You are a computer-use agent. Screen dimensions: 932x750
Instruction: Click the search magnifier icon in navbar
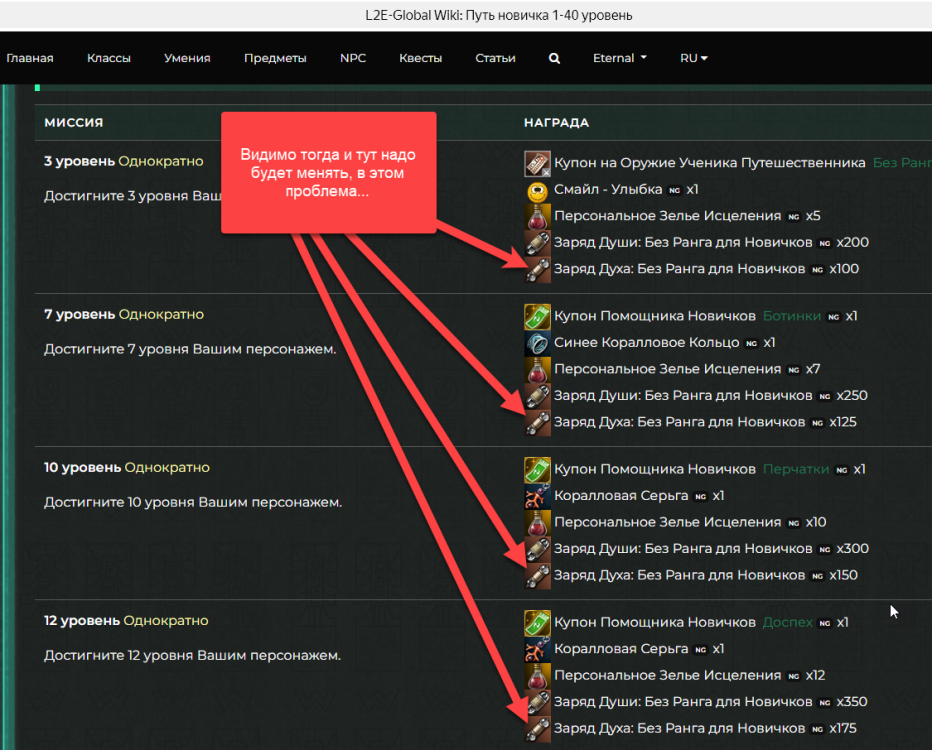(x=554, y=58)
